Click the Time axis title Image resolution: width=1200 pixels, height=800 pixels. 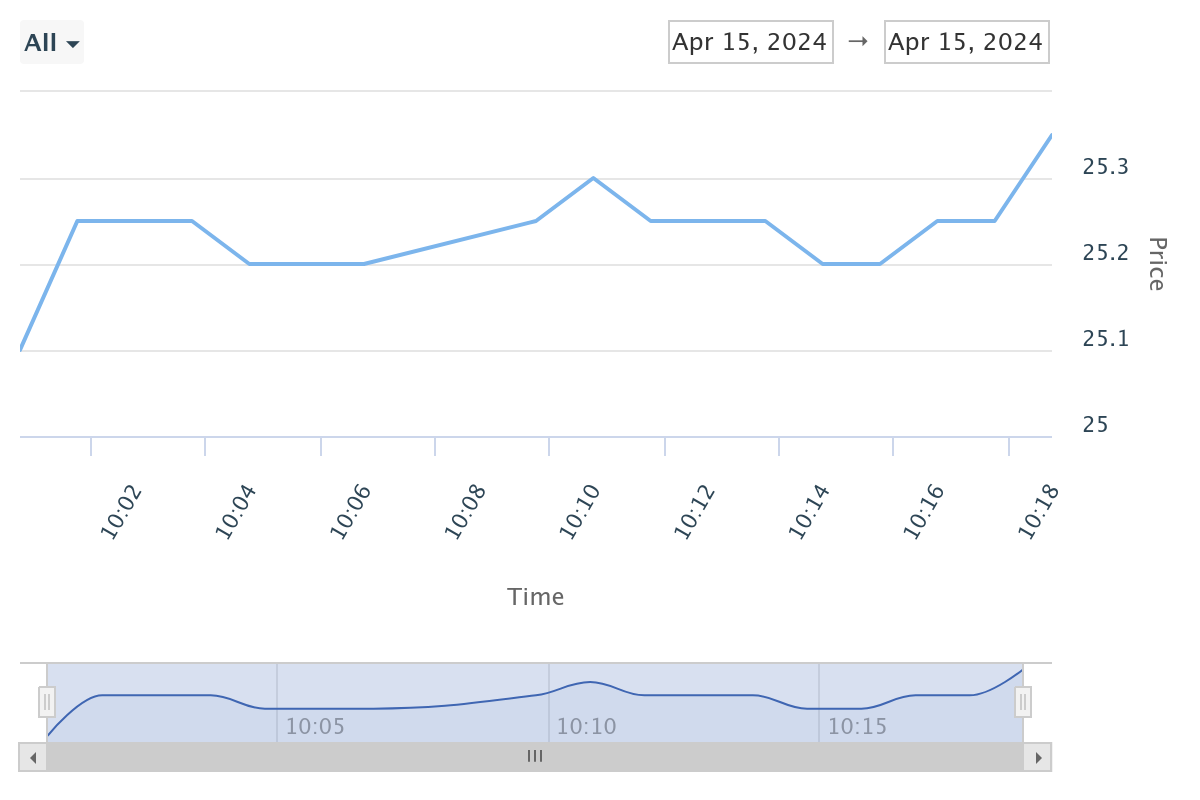[x=536, y=597]
